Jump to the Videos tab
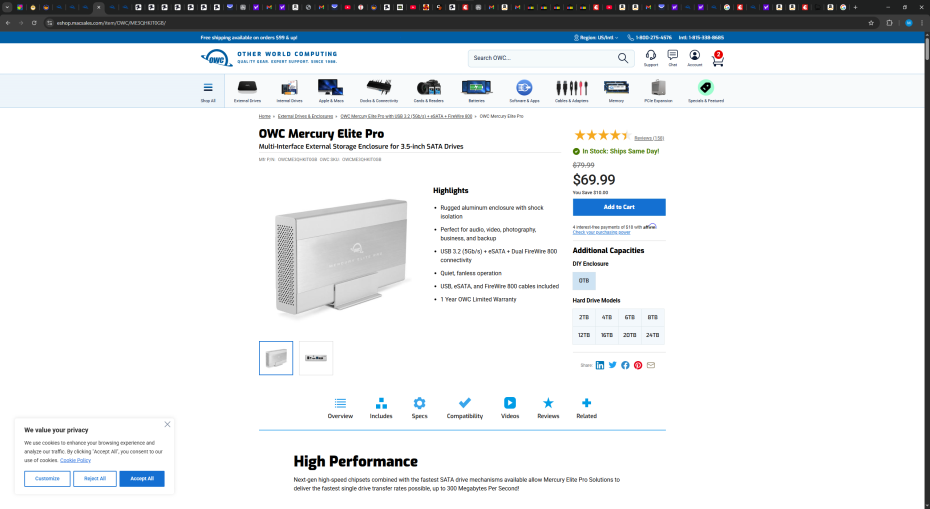Screen dimensions: 930x509 click(509, 408)
